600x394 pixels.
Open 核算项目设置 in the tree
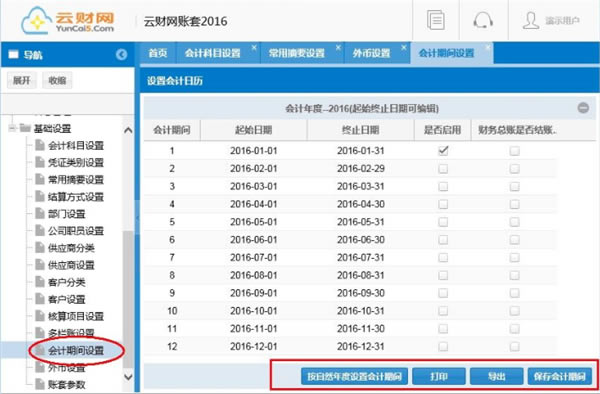tap(76, 316)
